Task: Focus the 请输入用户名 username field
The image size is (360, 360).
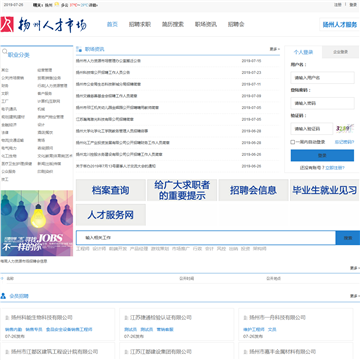Action: 322,78
